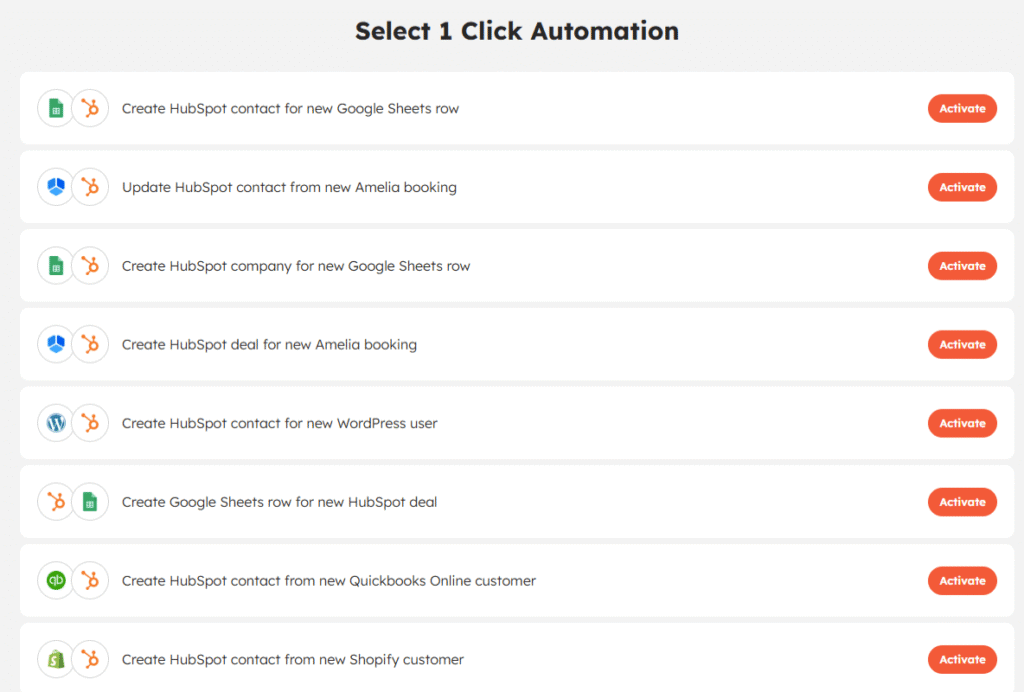Click the WordPress logo icon

(56, 423)
